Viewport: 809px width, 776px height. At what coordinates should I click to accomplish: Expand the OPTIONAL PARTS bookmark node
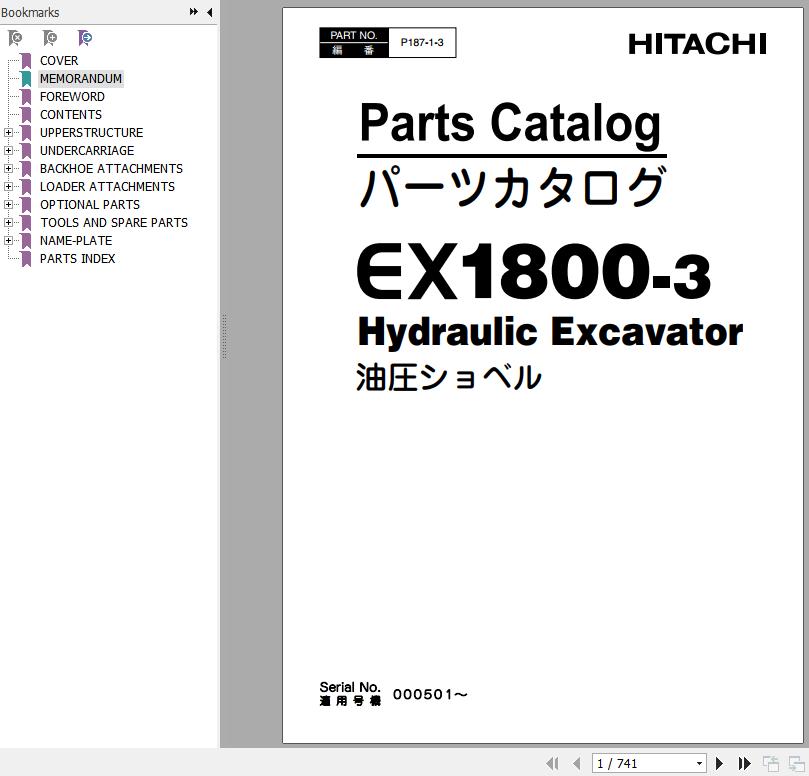click(8, 205)
